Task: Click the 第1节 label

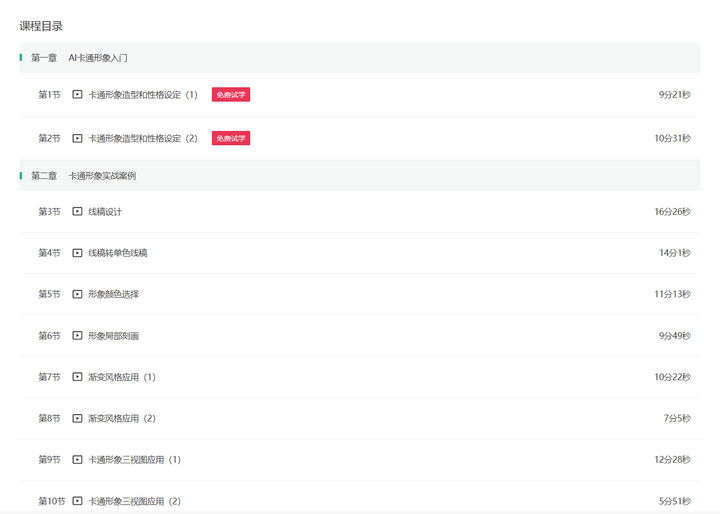Action: [x=49, y=95]
